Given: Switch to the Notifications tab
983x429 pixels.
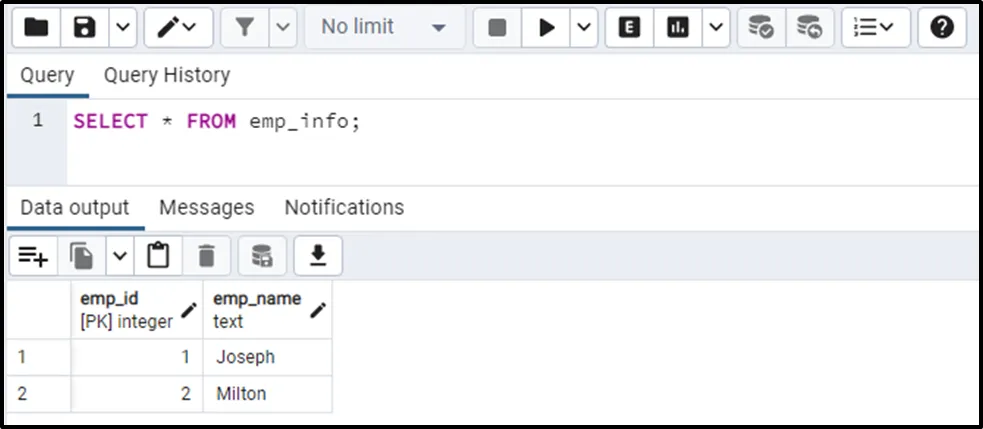Looking at the screenshot, I should 344,207.
